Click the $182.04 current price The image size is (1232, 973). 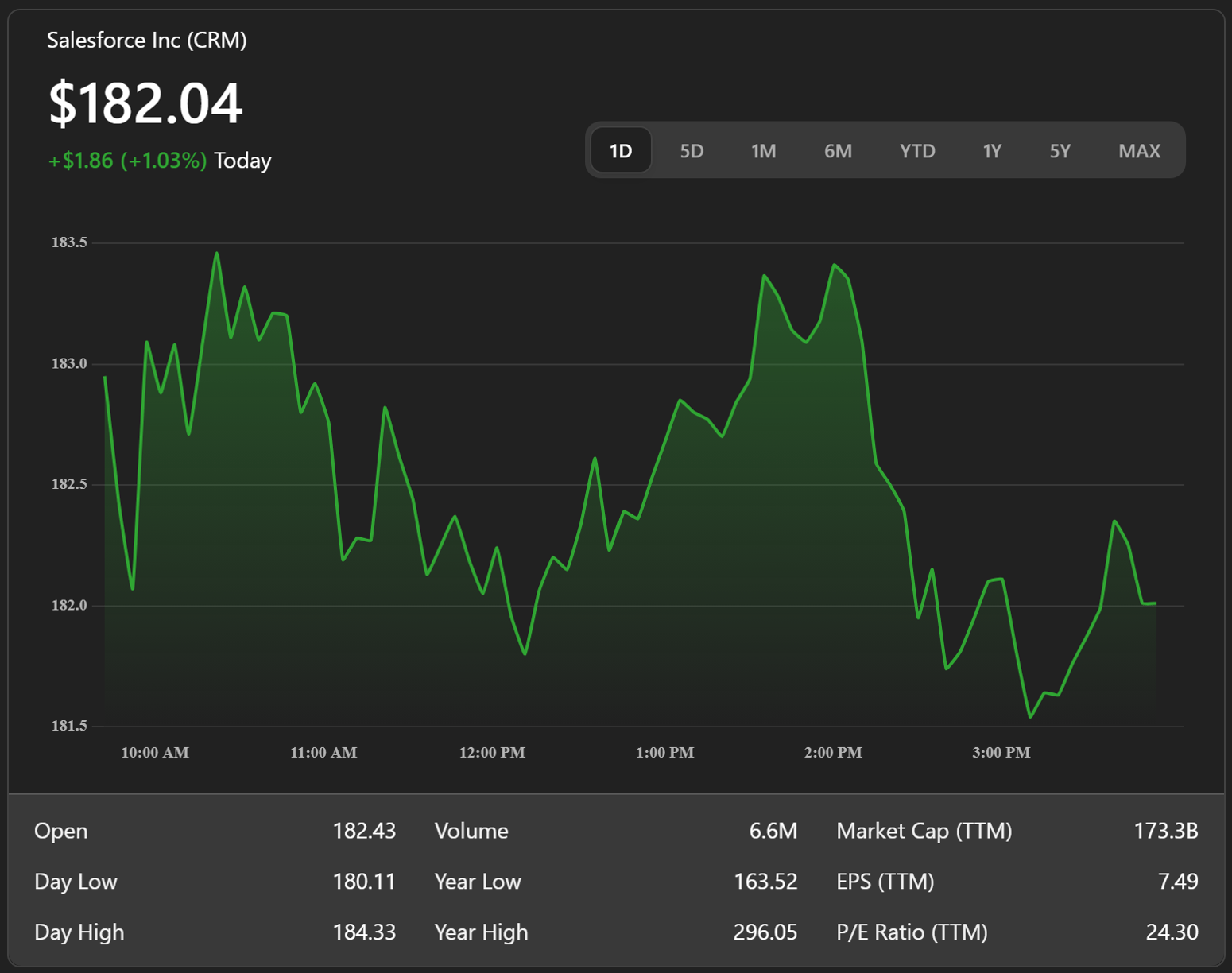pyautogui.click(x=145, y=103)
